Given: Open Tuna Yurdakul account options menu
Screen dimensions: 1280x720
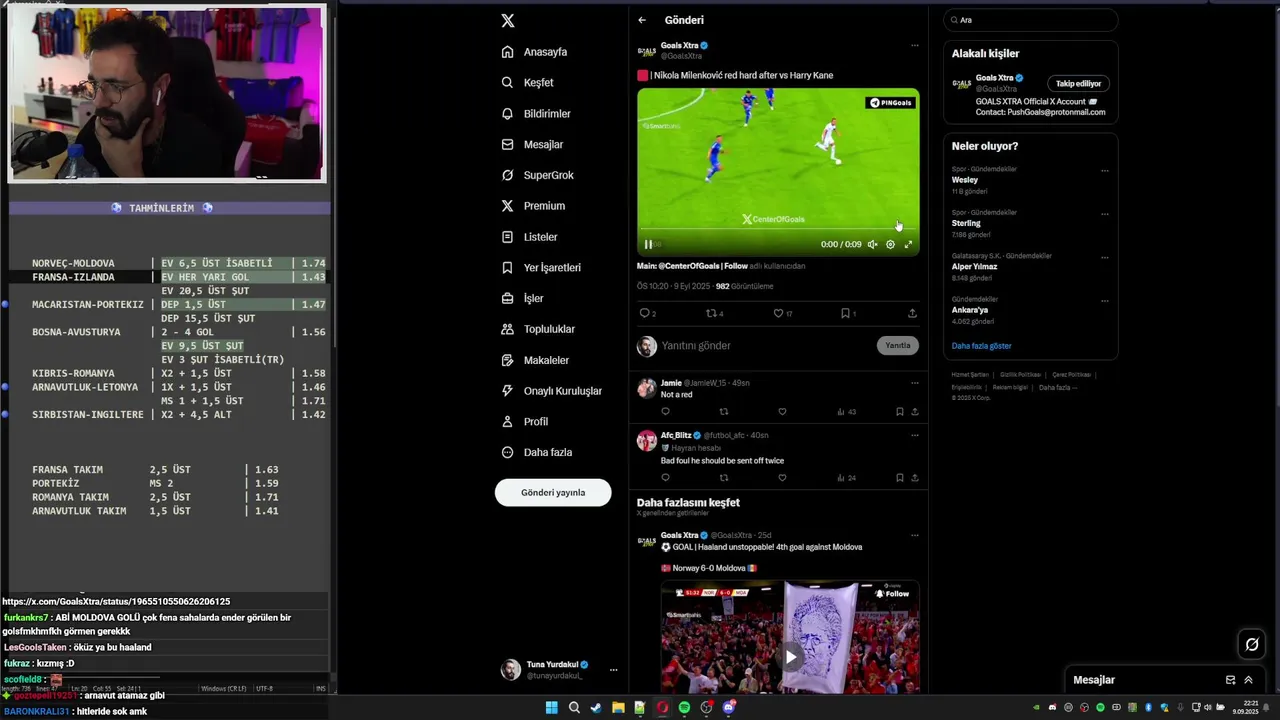Looking at the screenshot, I should pos(613,670).
